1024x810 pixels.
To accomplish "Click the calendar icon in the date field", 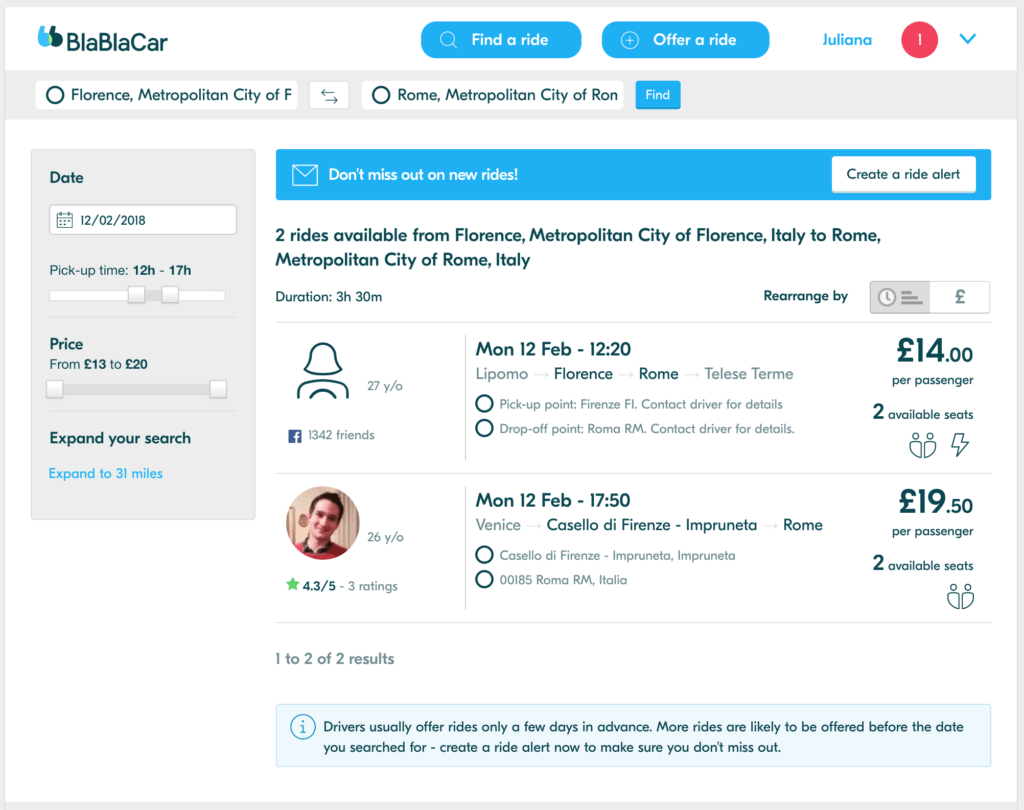I will pyautogui.click(x=64, y=220).
